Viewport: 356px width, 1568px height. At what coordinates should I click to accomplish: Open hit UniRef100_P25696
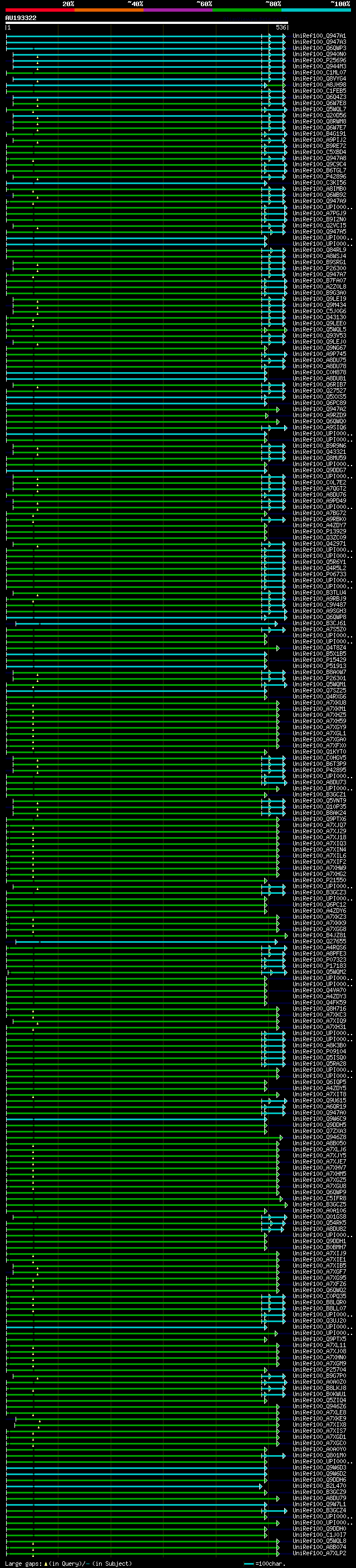click(x=319, y=60)
